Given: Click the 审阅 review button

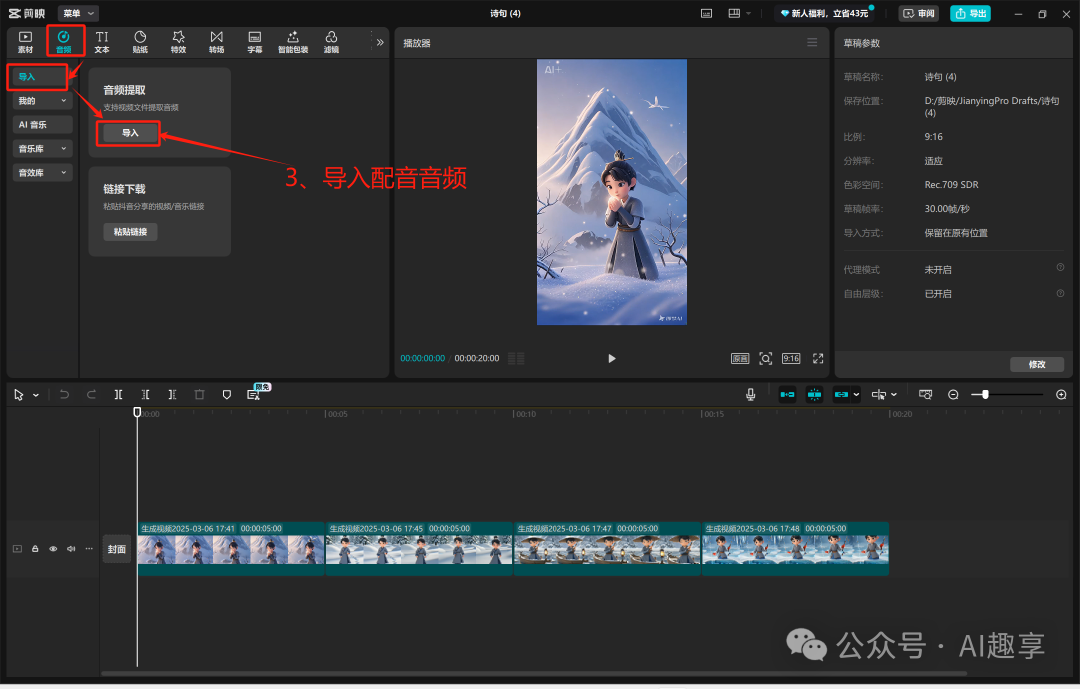Looking at the screenshot, I should 919,13.
